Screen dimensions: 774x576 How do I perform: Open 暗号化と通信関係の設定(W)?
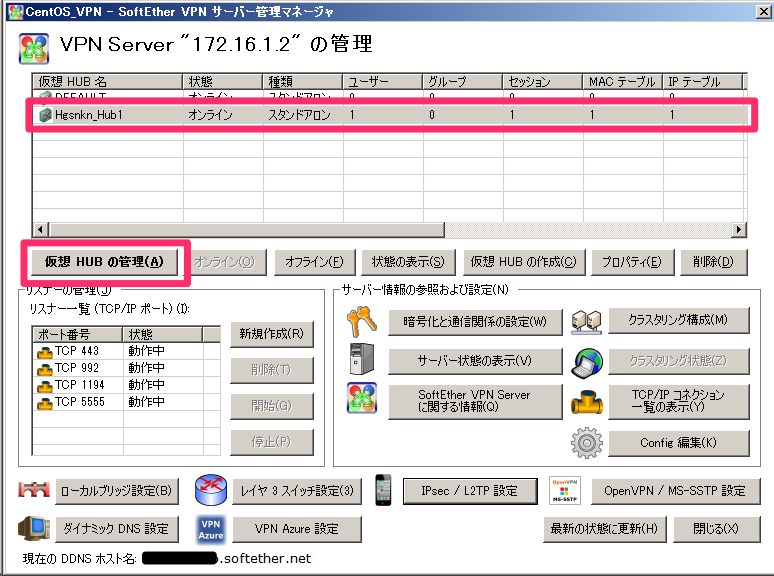click(475, 322)
